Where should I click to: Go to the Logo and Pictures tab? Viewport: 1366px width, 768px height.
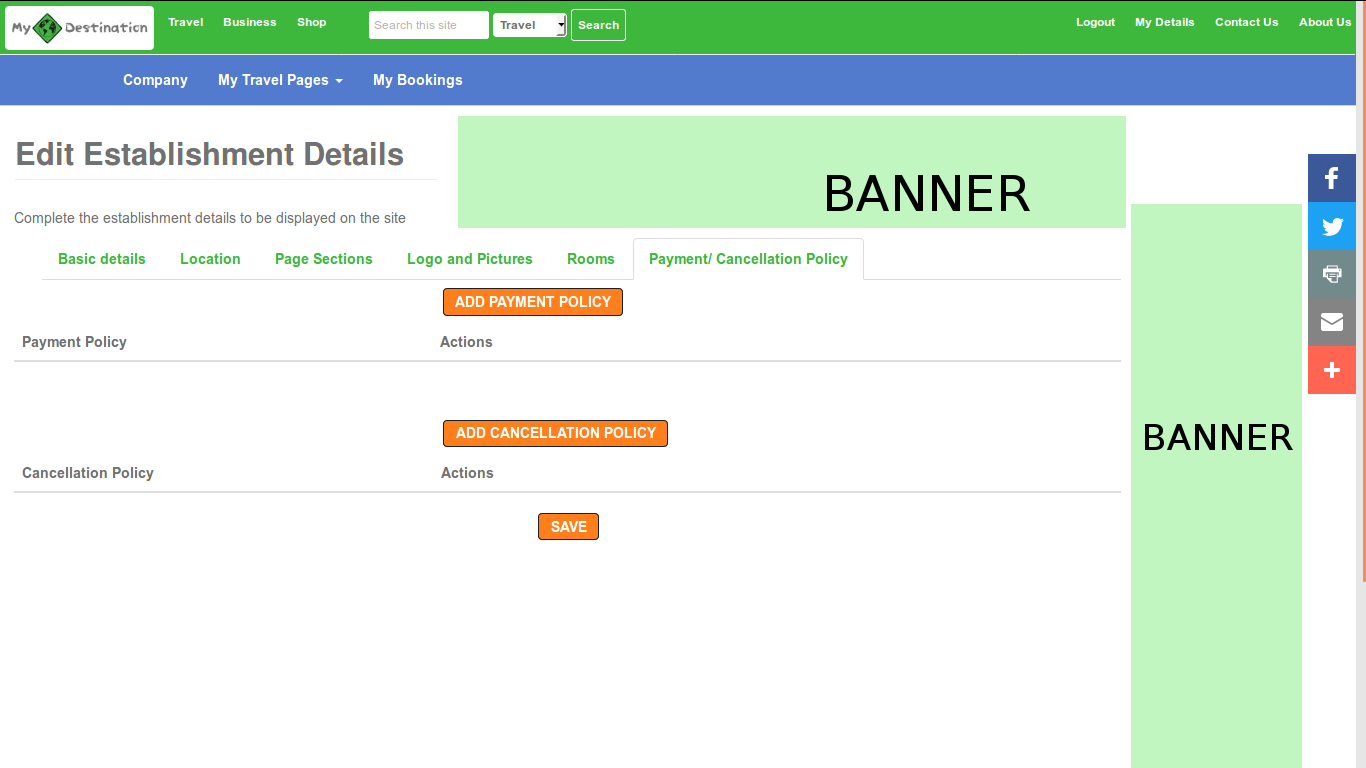[469, 259]
